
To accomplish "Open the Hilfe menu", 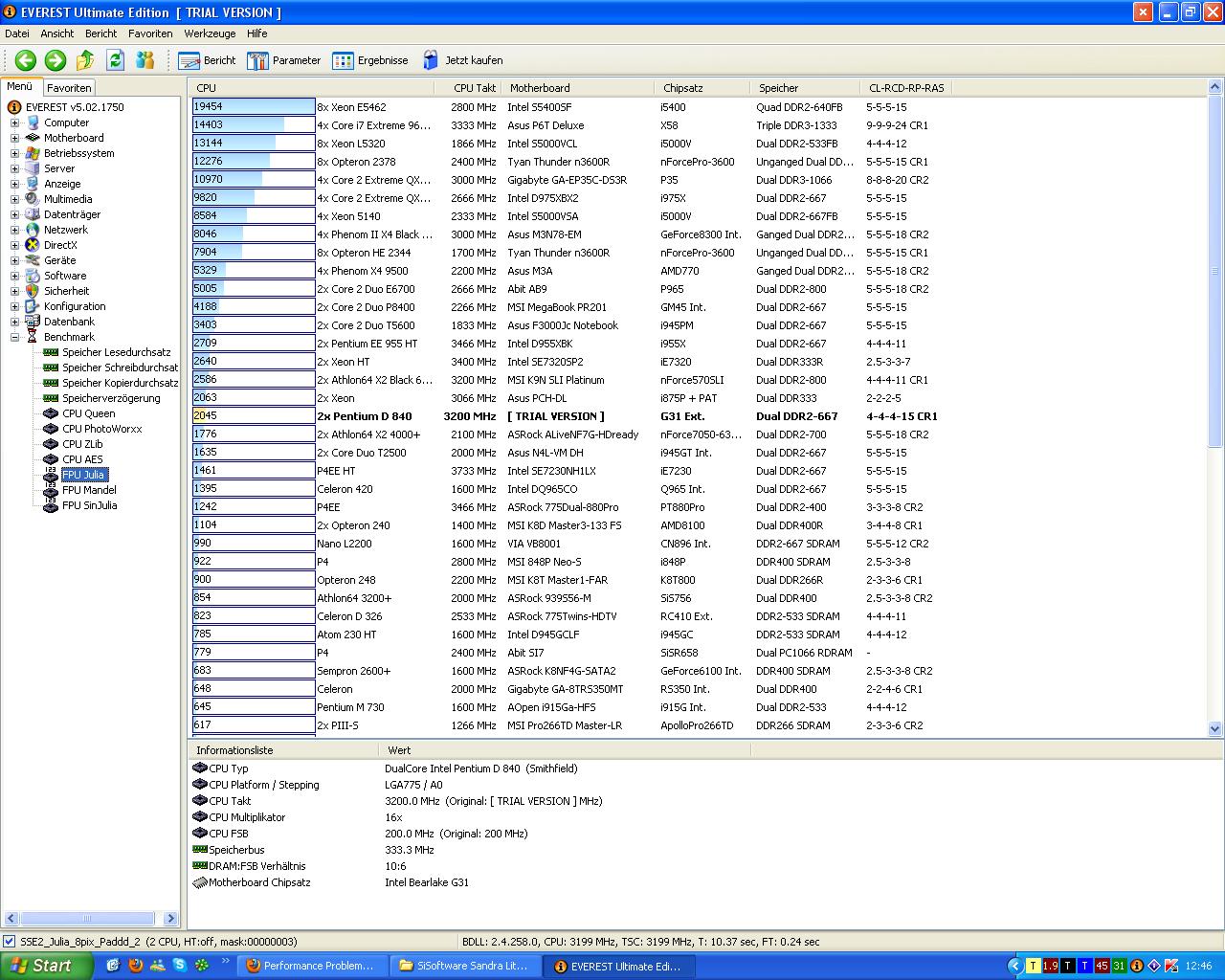I will click(x=256, y=33).
